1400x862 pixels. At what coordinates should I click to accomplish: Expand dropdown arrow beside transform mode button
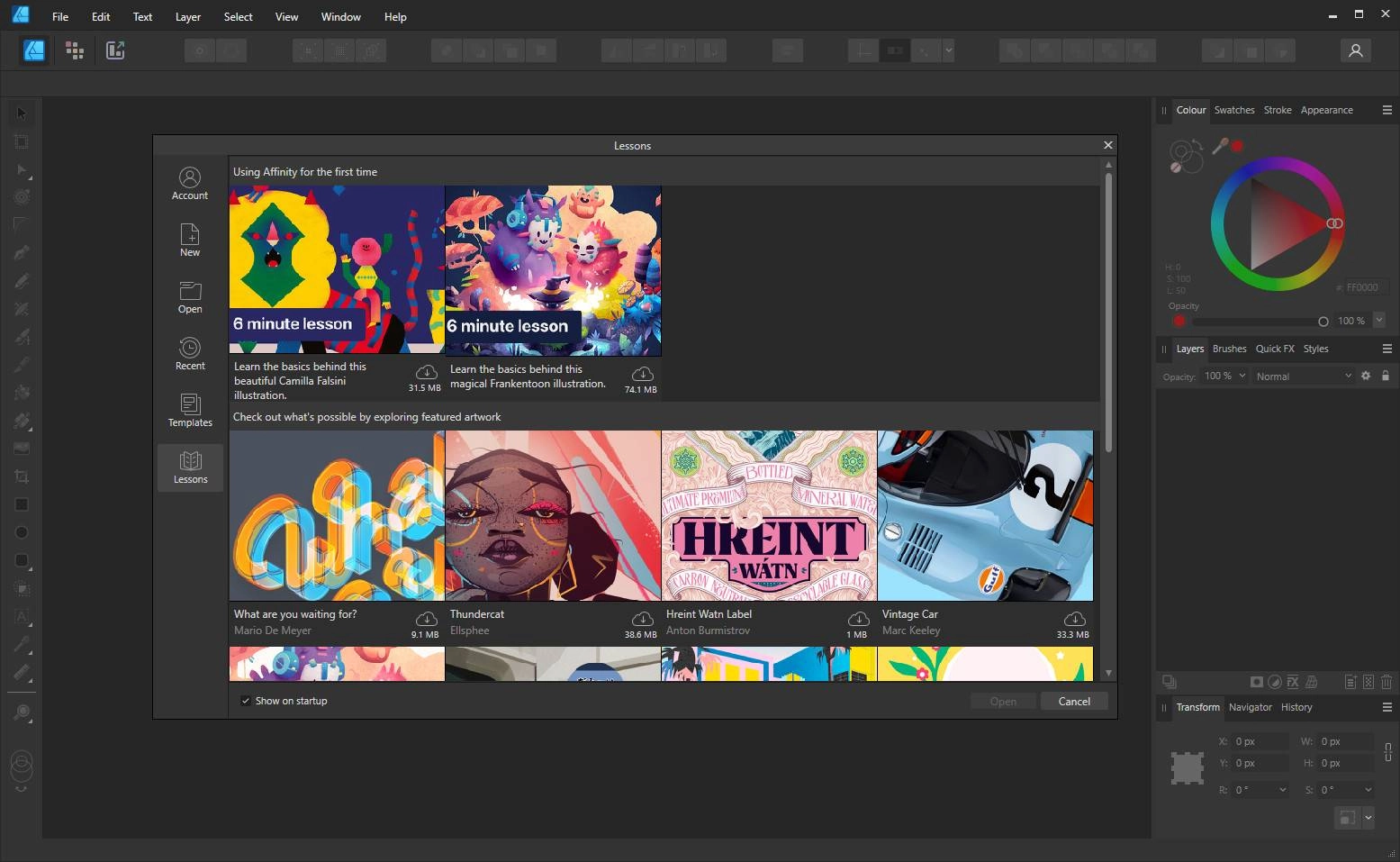click(x=1368, y=818)
